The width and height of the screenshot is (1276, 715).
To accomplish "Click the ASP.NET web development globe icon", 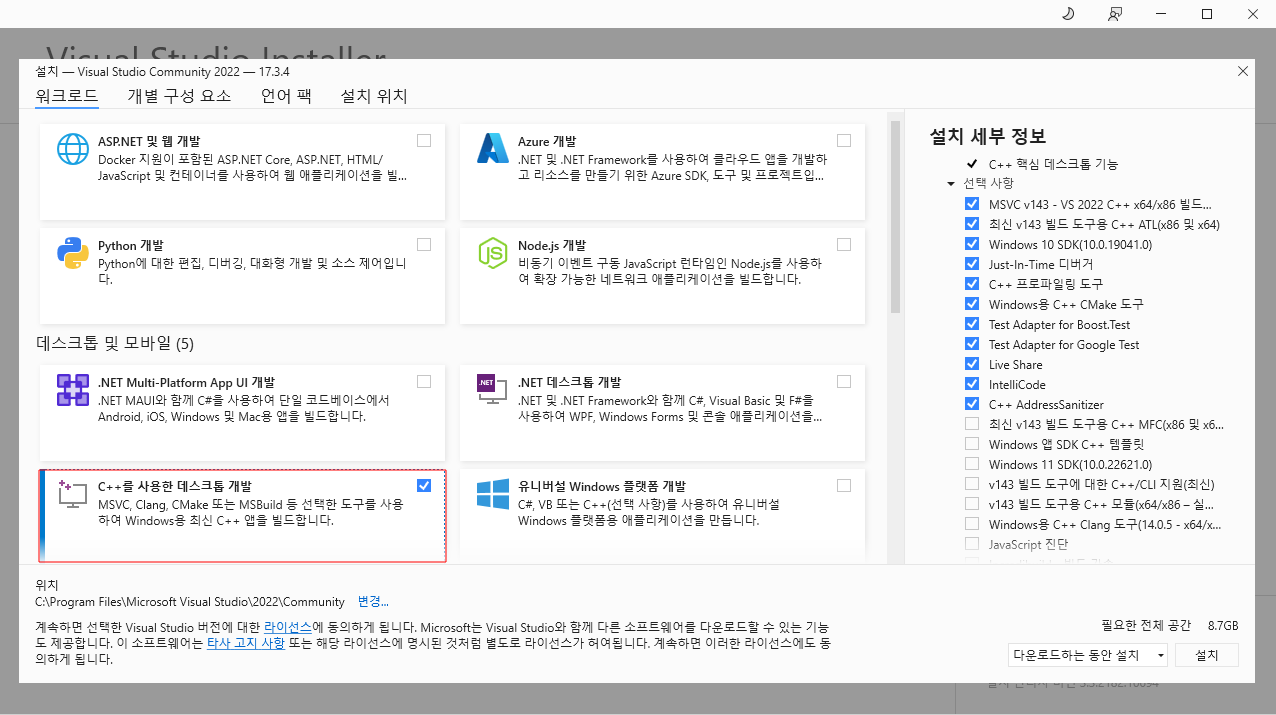I will click(x=73, y=149).
